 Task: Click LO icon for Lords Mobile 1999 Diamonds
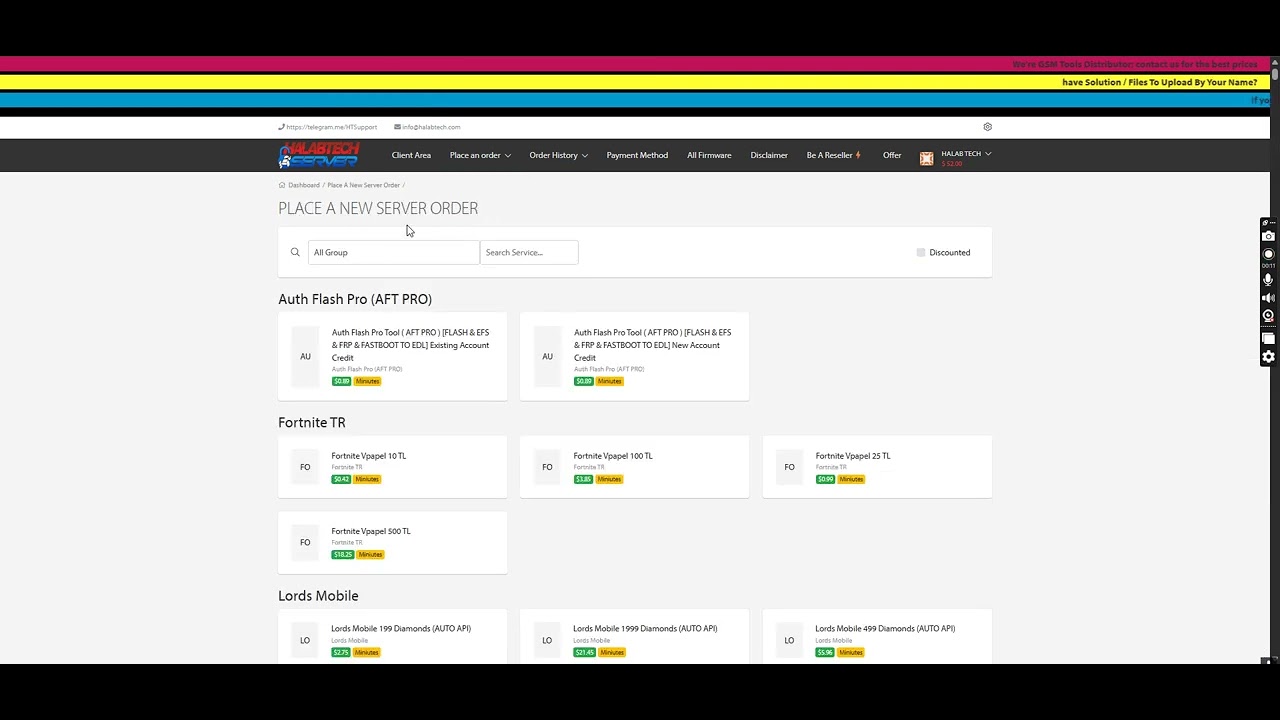tap(547, 640)
